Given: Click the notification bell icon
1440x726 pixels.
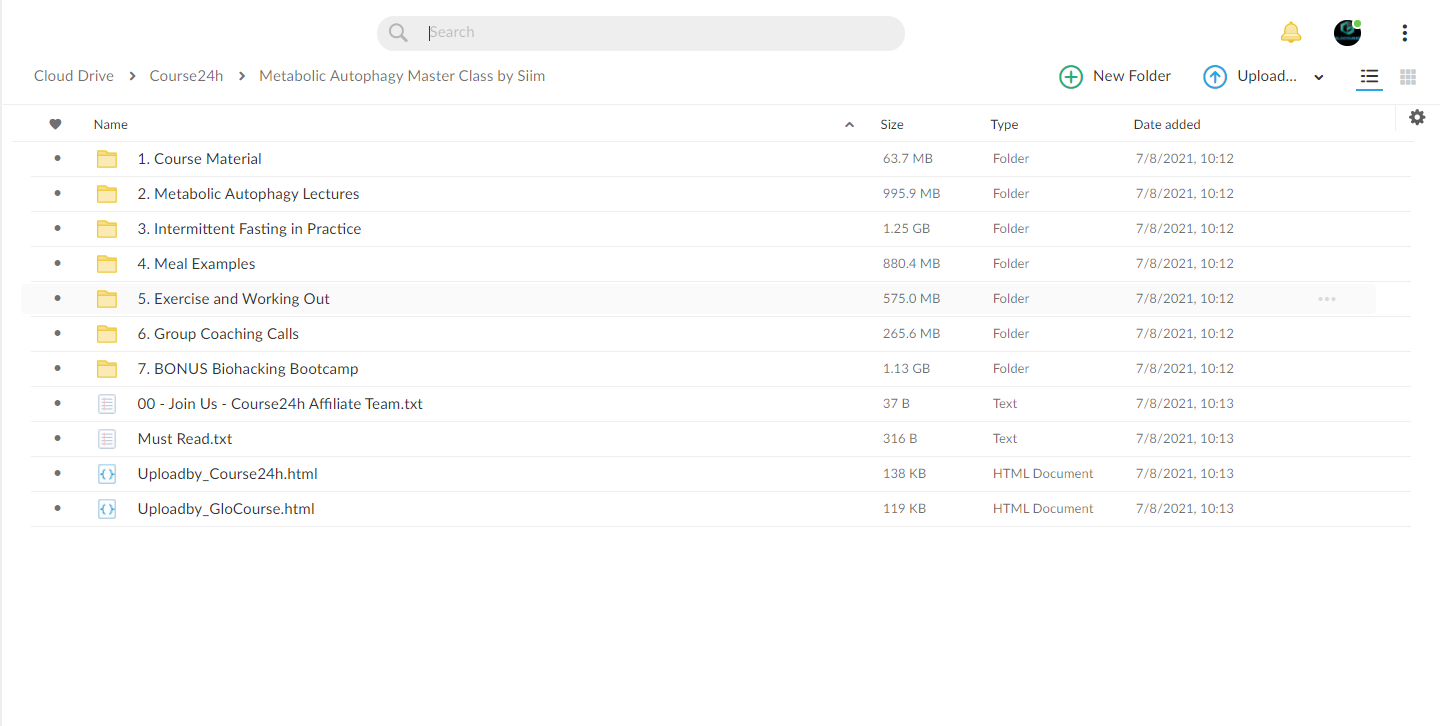Looking at the screenshot, I should coord(1291,33).
